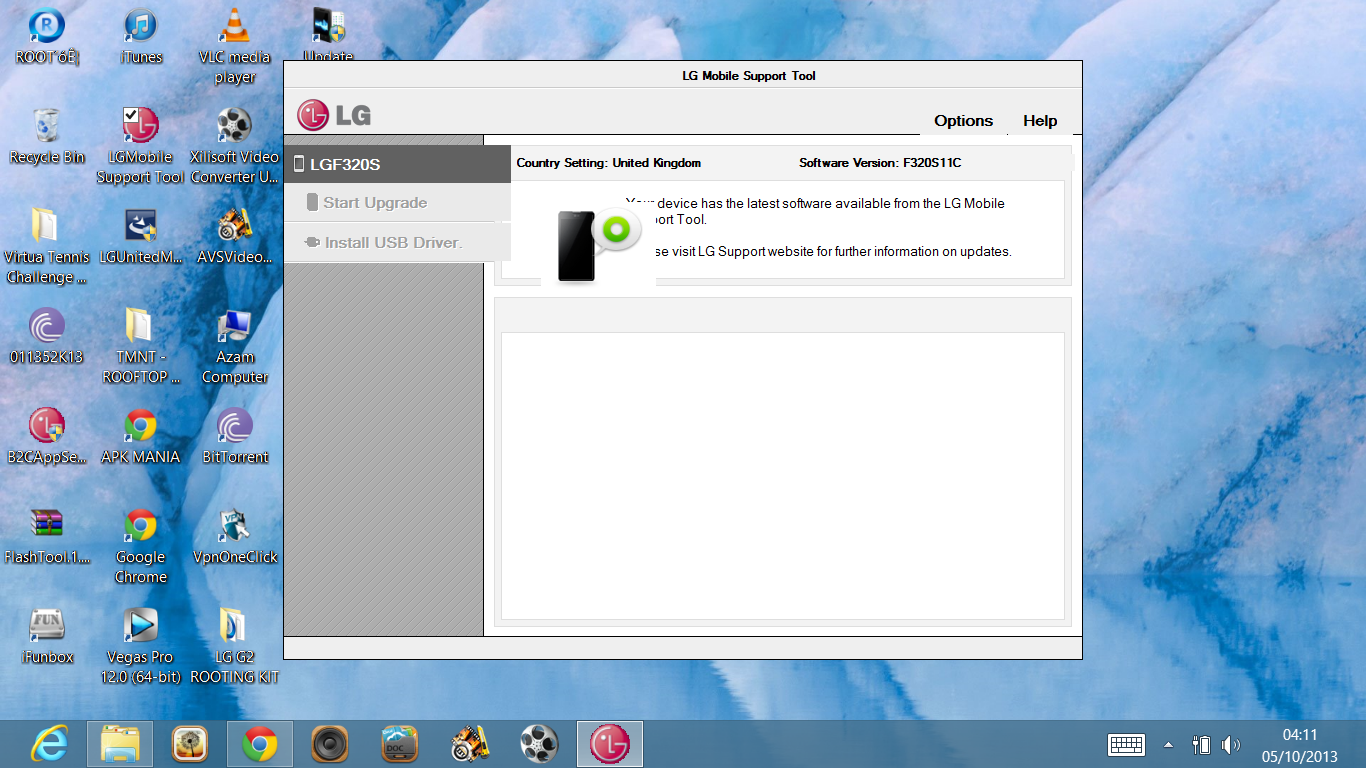Open the Help menu
This screenshot has height=768, width=1366.
[x=1039, y=120]
